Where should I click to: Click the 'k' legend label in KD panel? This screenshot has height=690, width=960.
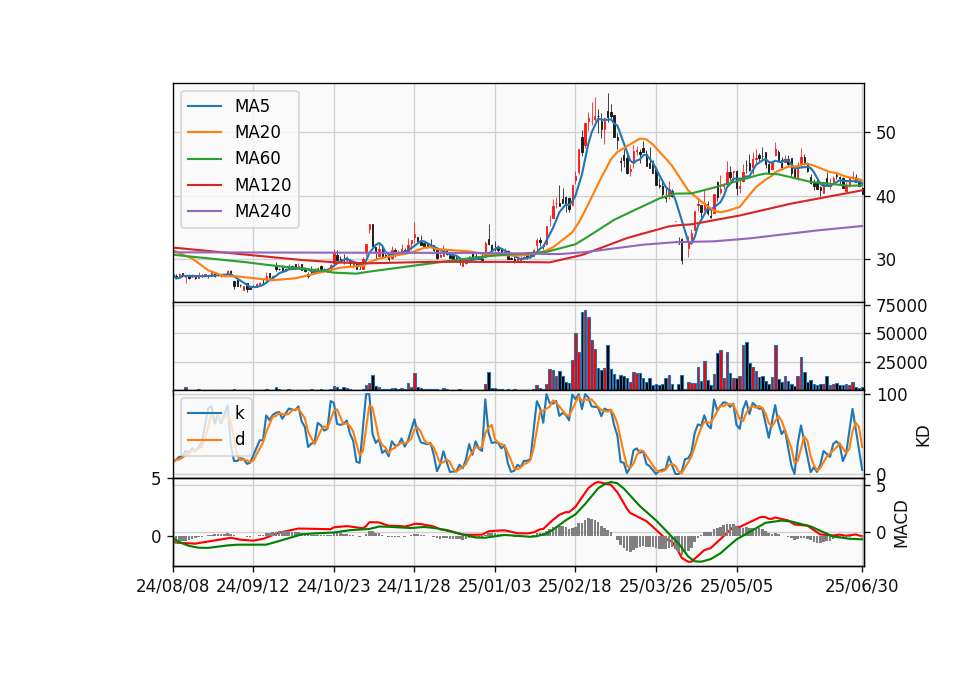[x=239, y=413]
